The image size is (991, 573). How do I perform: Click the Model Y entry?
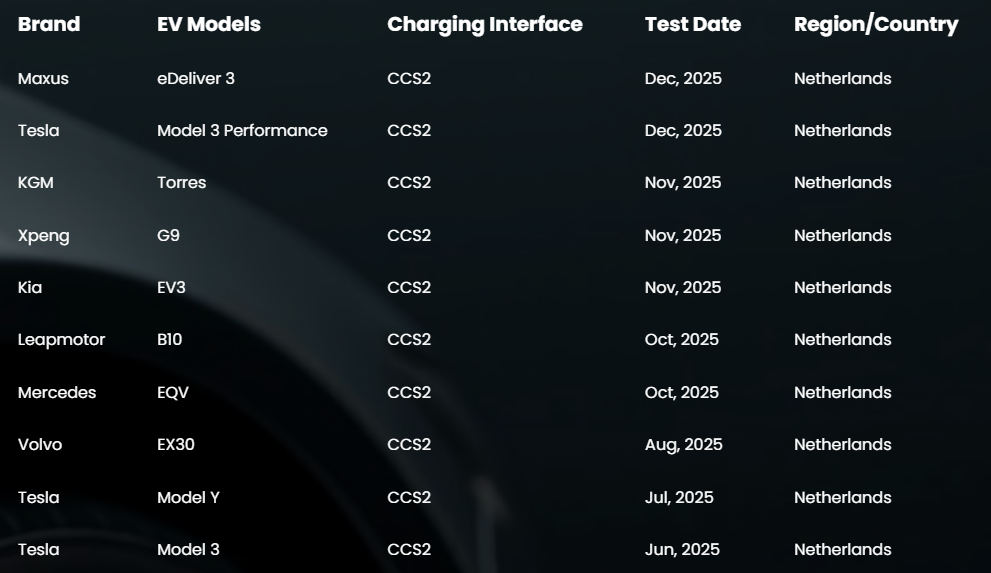tap(188, 498)
